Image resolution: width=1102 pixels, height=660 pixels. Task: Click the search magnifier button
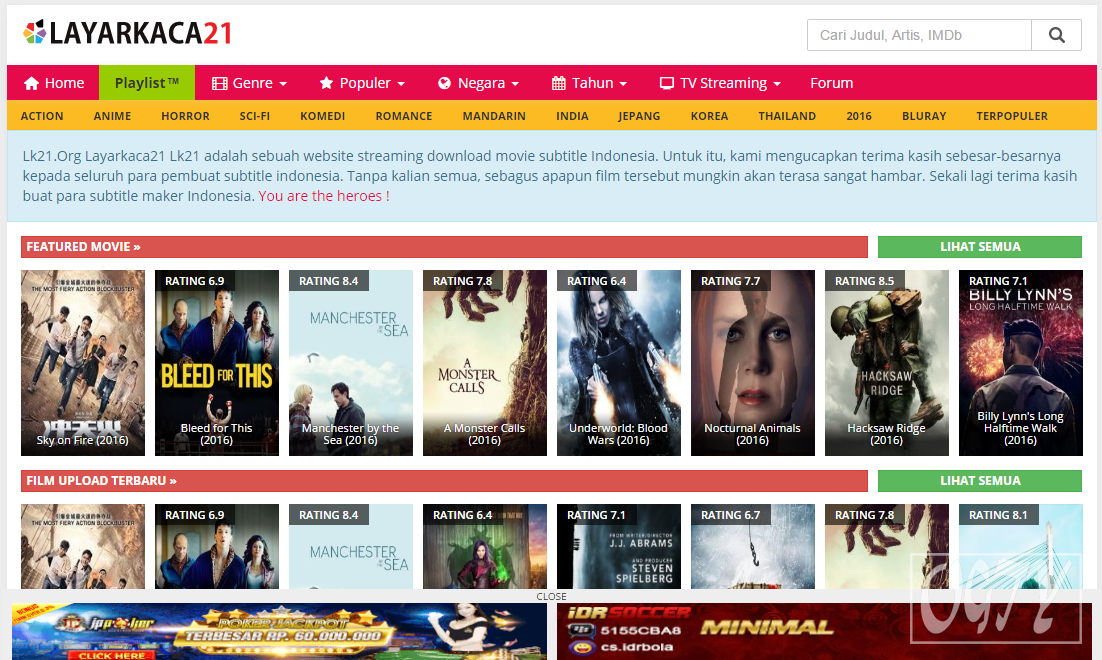(x=1056, y=35)
